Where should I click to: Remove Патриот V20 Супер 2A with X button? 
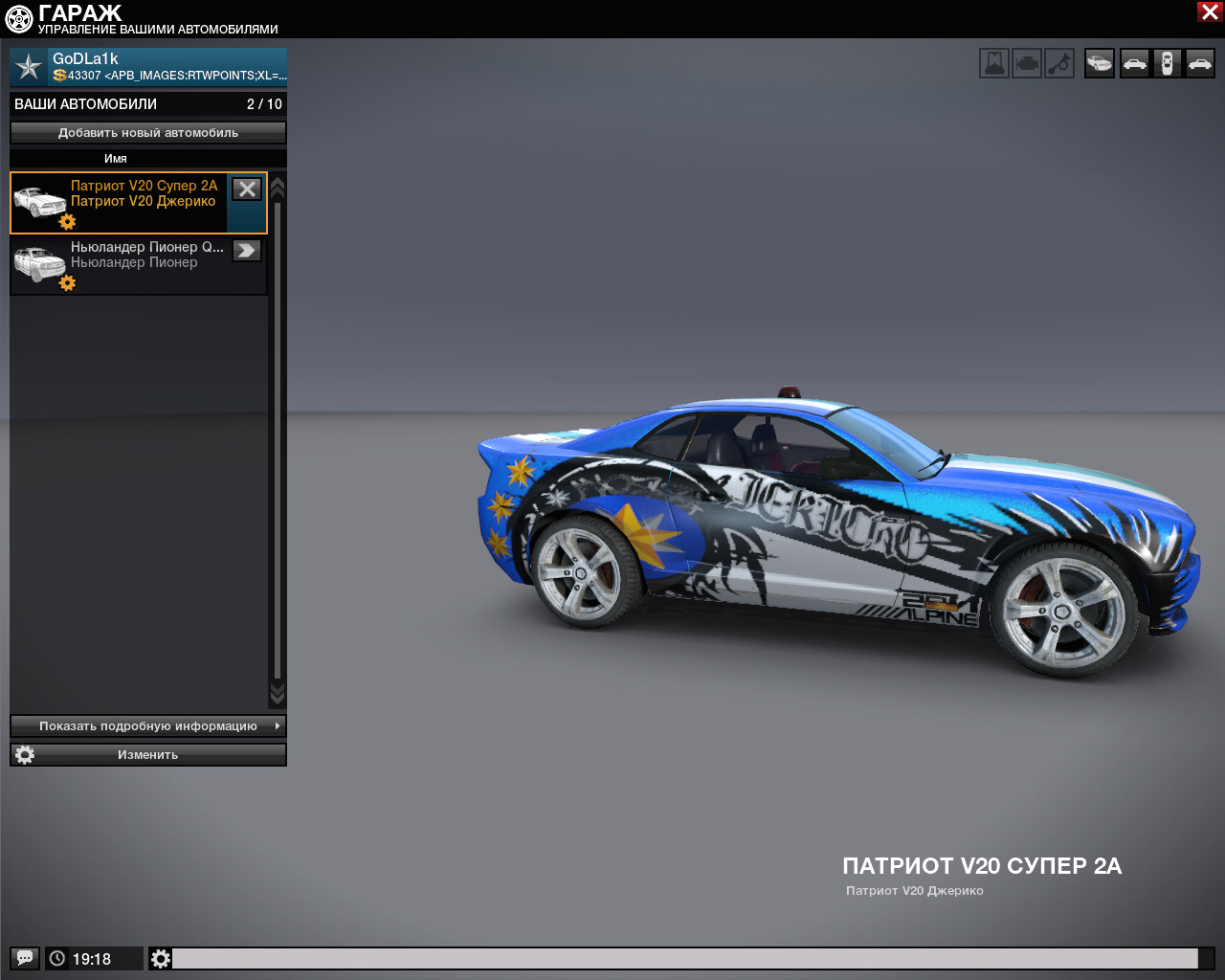coord(247,189)
